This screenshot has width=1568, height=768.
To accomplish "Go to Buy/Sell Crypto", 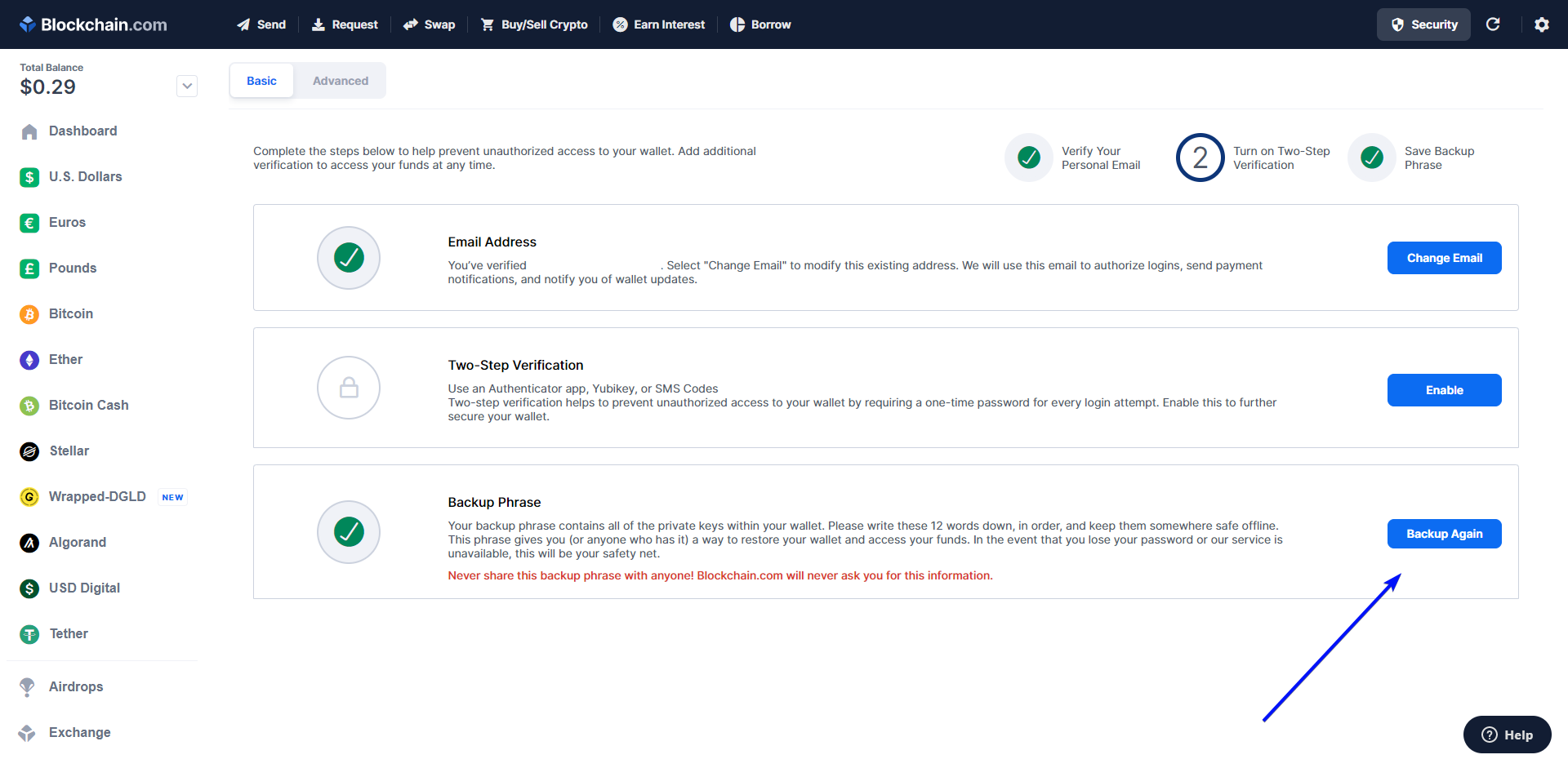I will [534, 24].
